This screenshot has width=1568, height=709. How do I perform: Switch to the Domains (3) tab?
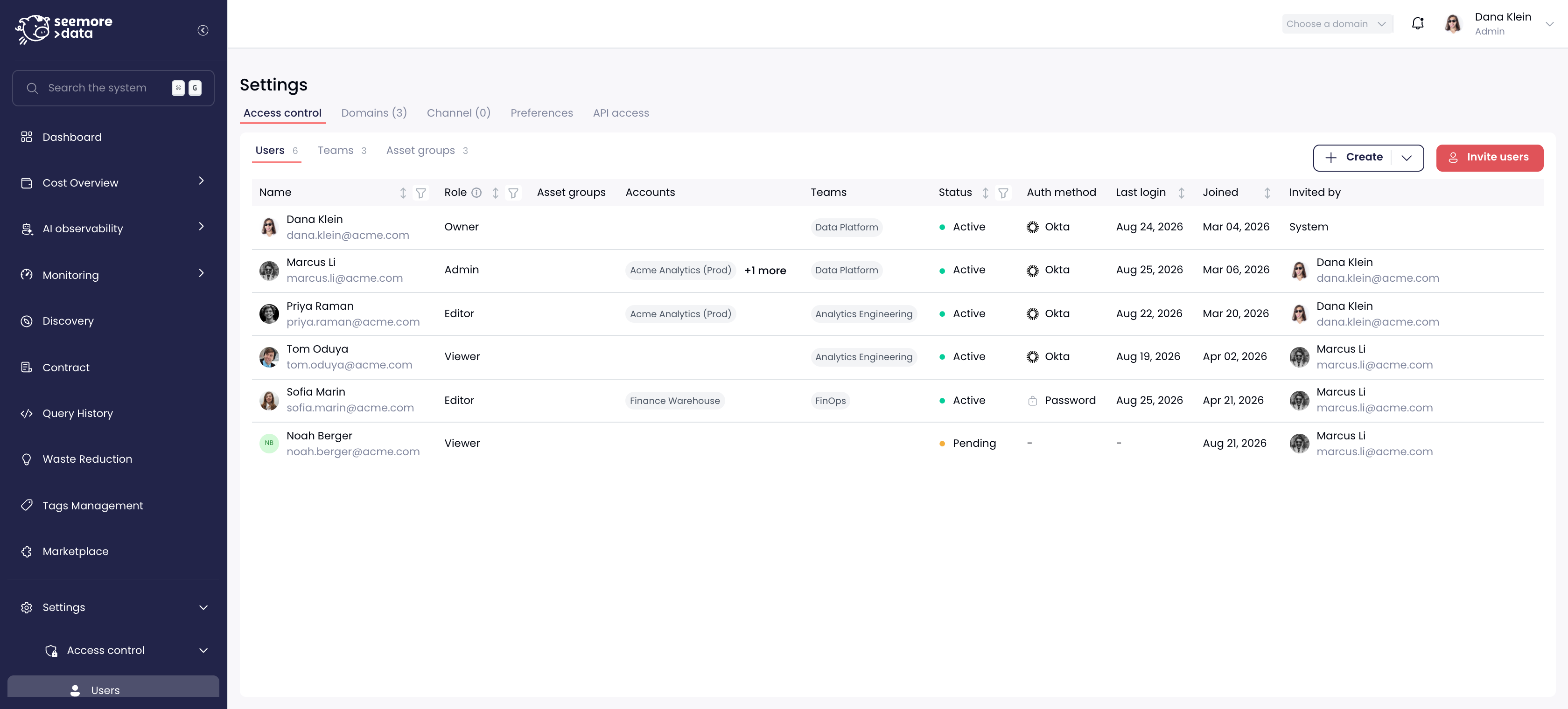(x=374, y=113)
